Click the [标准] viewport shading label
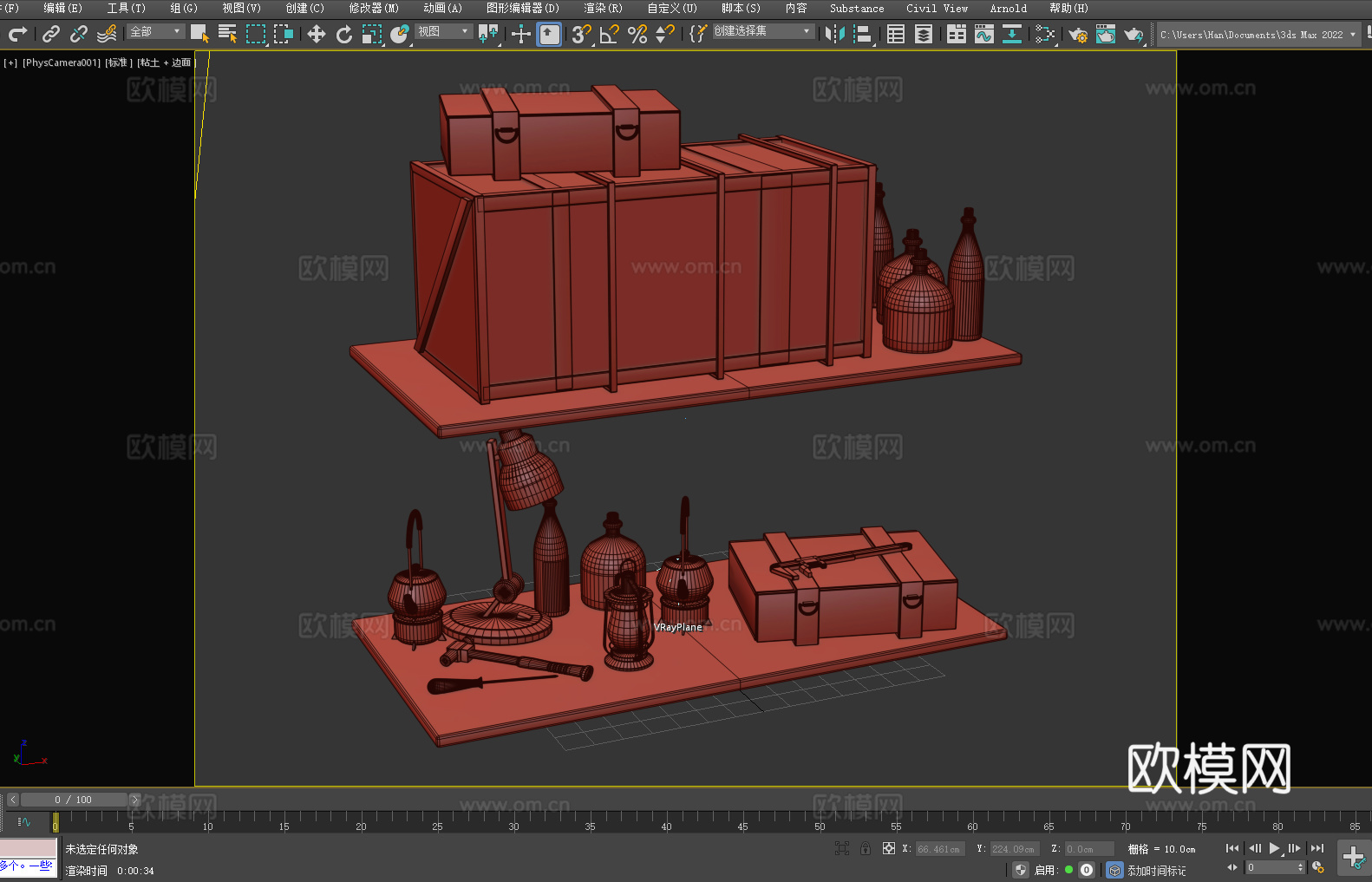Screen dimensions: 1372x882 pos(119,62)
